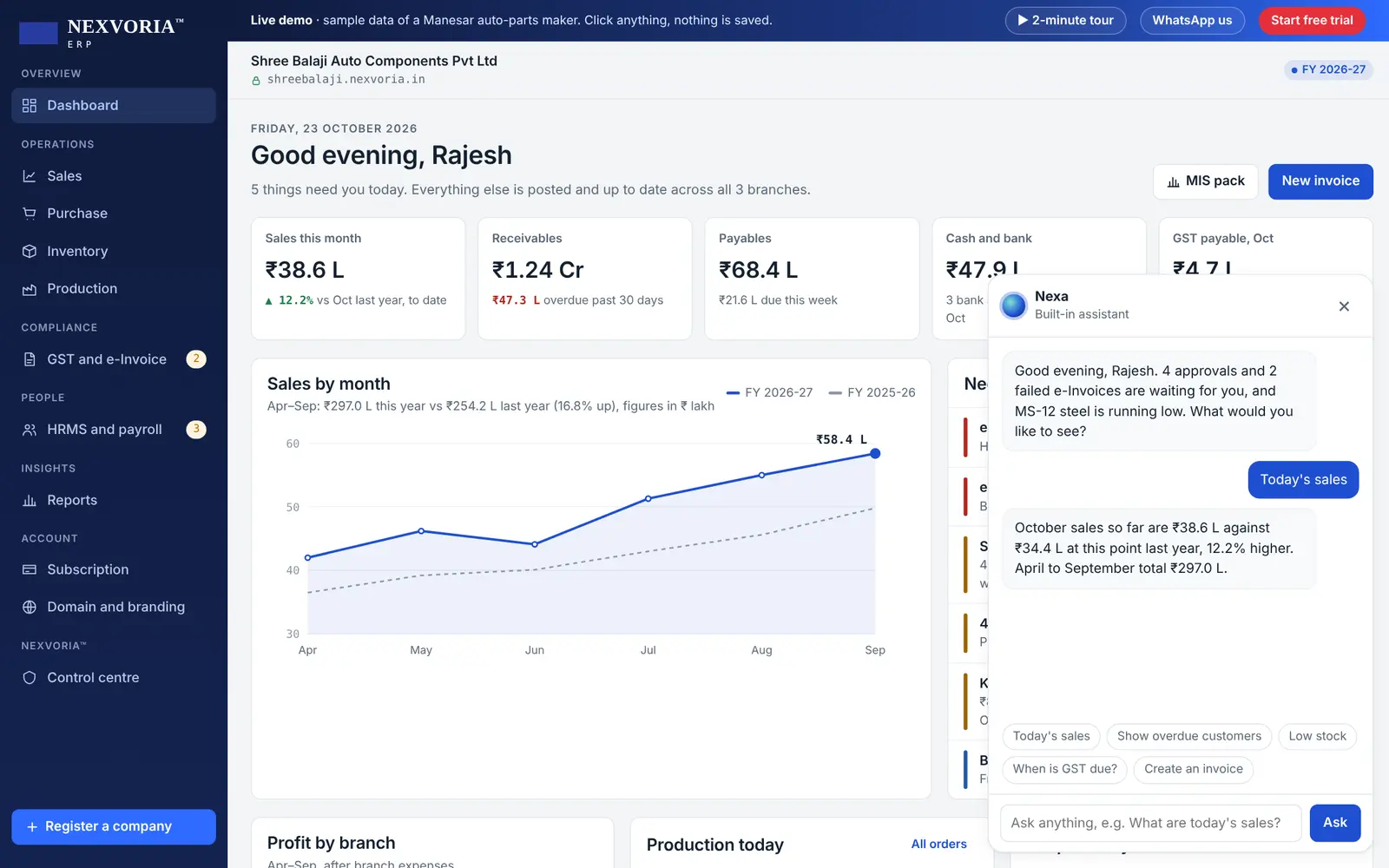Select the When is GST due? chip
Viewport: 1389px width, 868px height.
[x=1065, y=769]
